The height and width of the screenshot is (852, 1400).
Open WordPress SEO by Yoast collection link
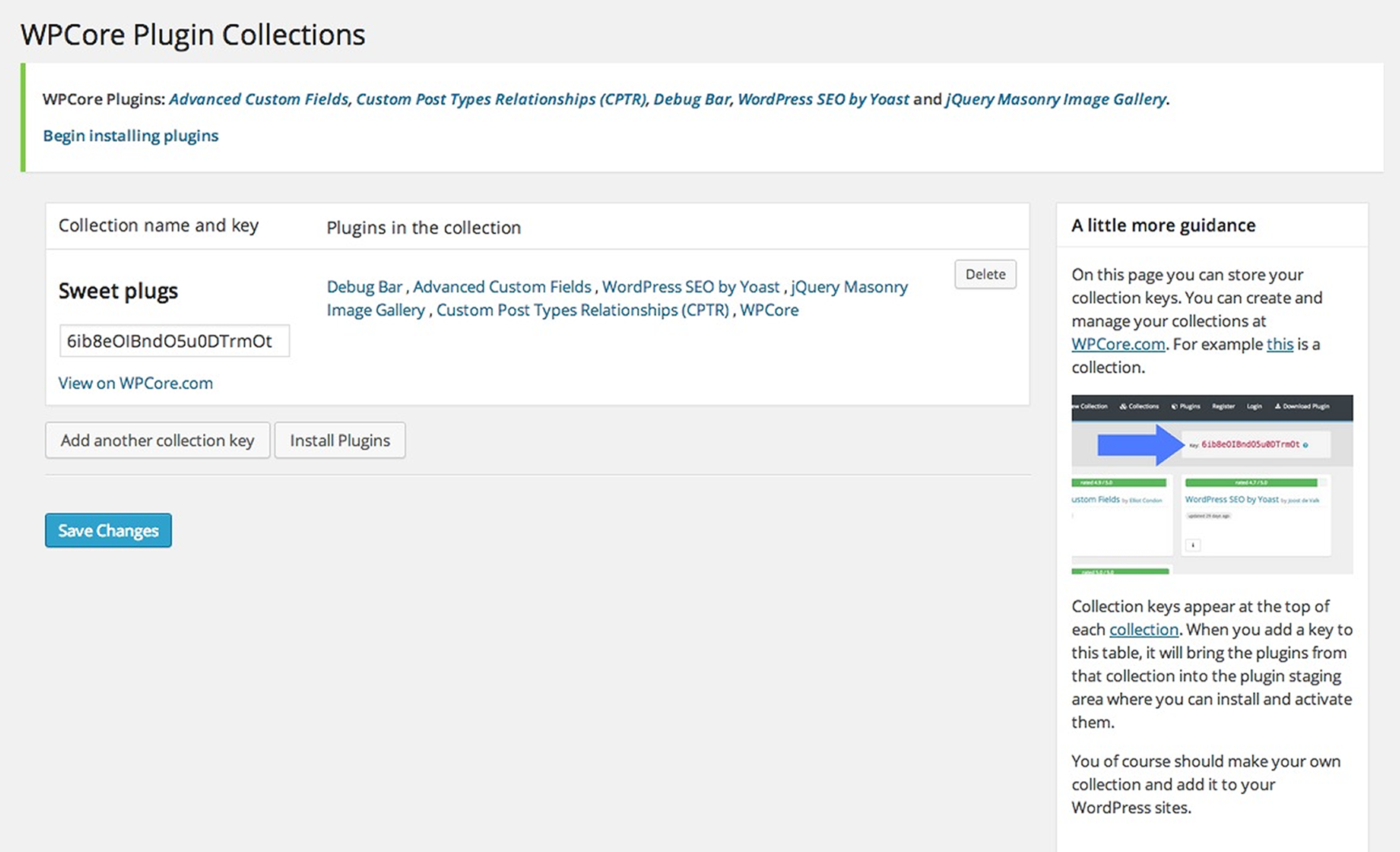coord(690,286)
